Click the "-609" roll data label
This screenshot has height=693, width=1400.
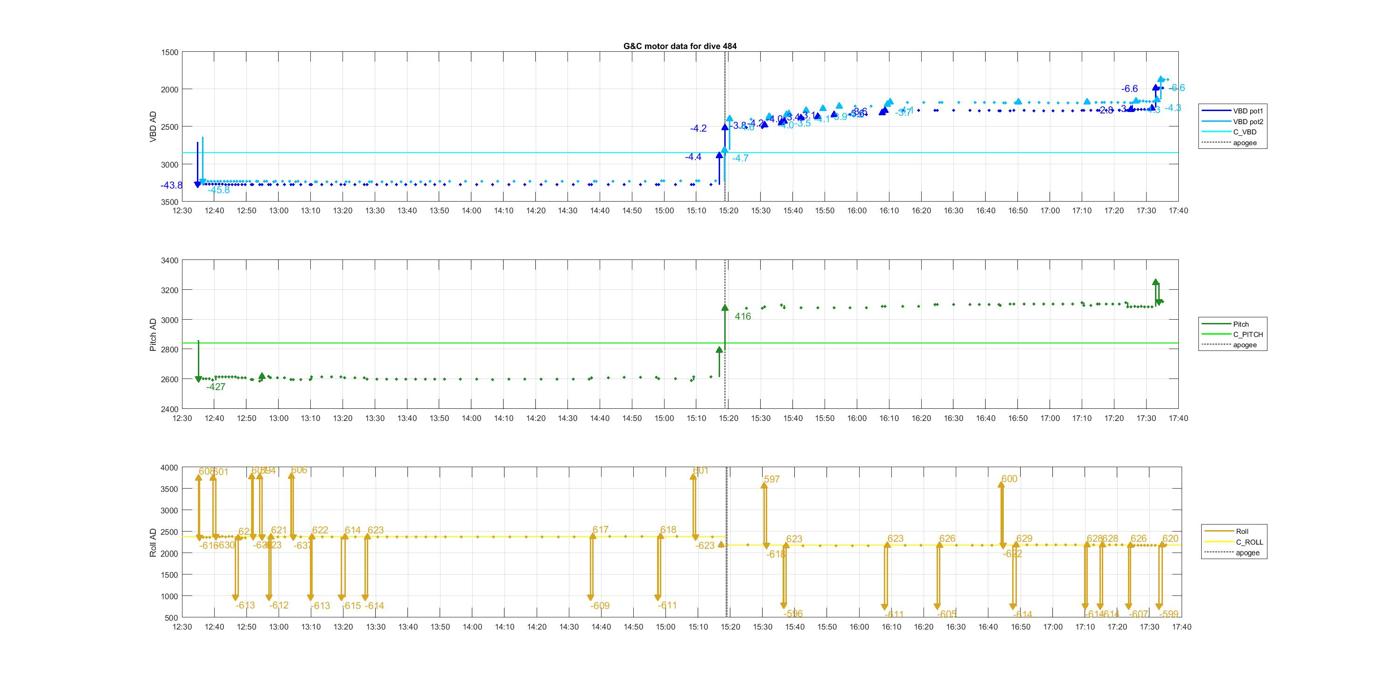(x=599, y=606)
